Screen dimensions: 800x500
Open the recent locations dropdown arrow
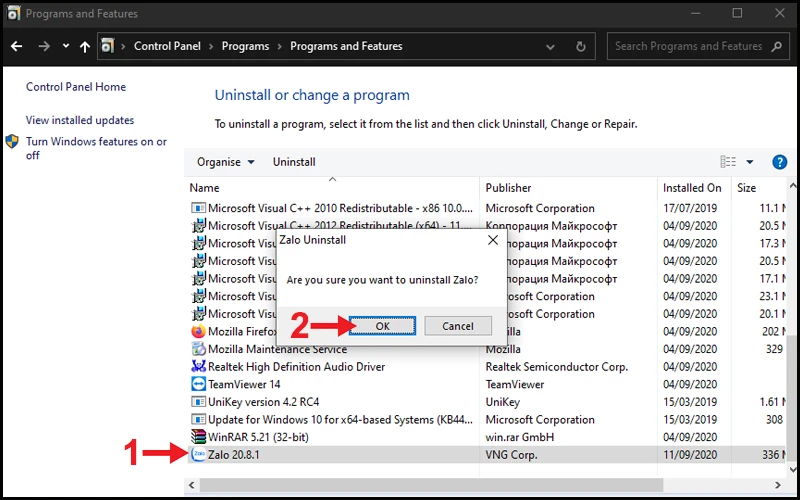[66, 46]
